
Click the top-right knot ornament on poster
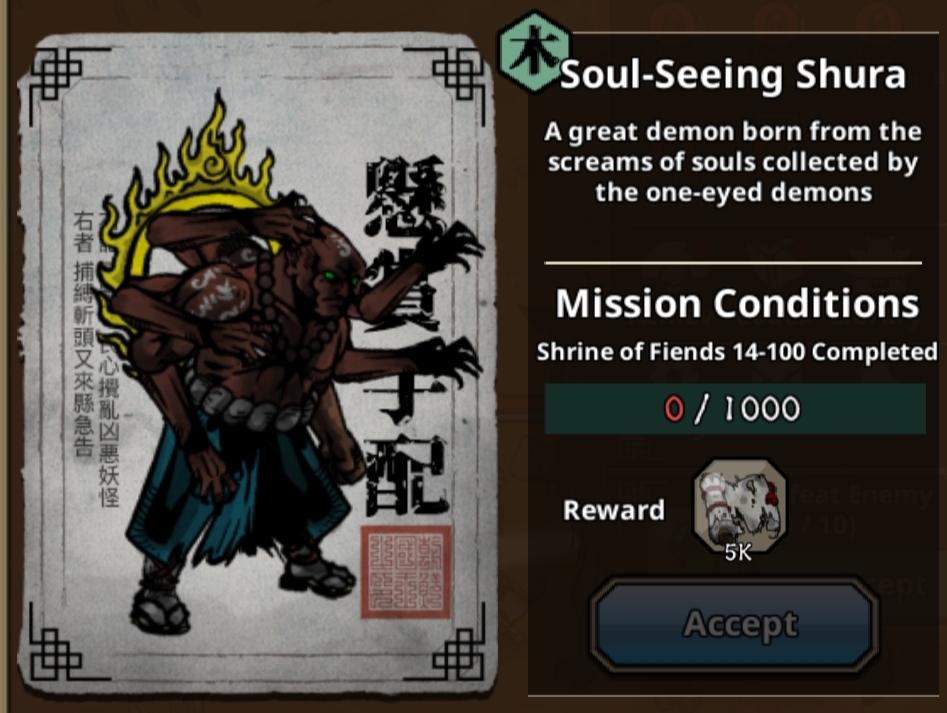pos(459,73)
